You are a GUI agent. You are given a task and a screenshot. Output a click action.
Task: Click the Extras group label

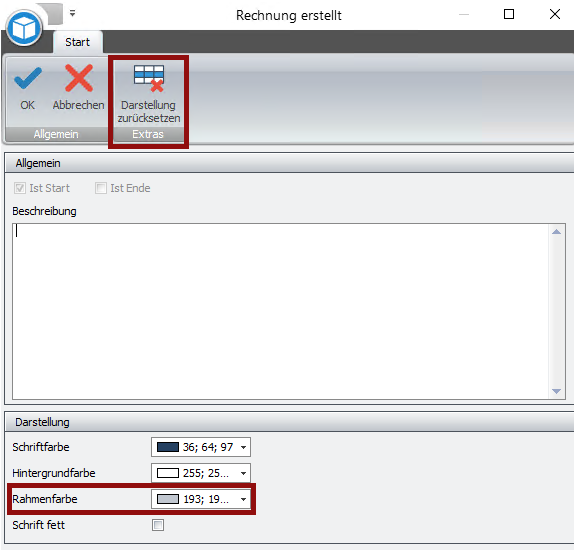click(148, 134)
